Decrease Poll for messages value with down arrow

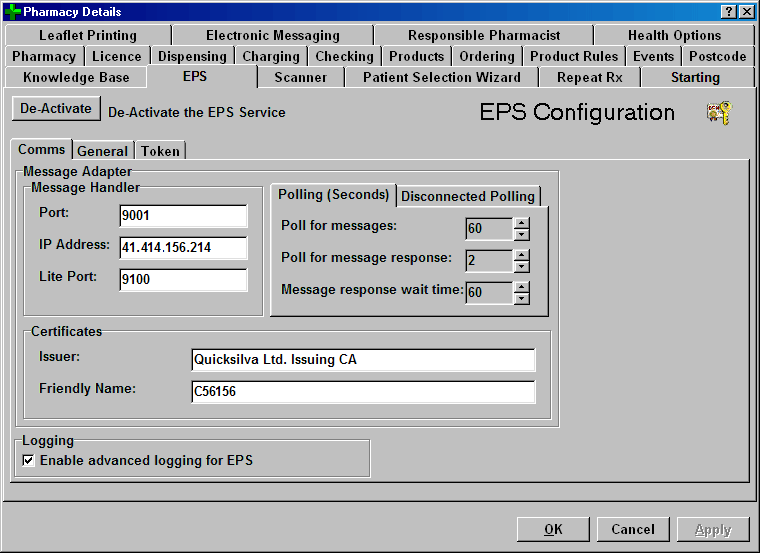point(521,235)
